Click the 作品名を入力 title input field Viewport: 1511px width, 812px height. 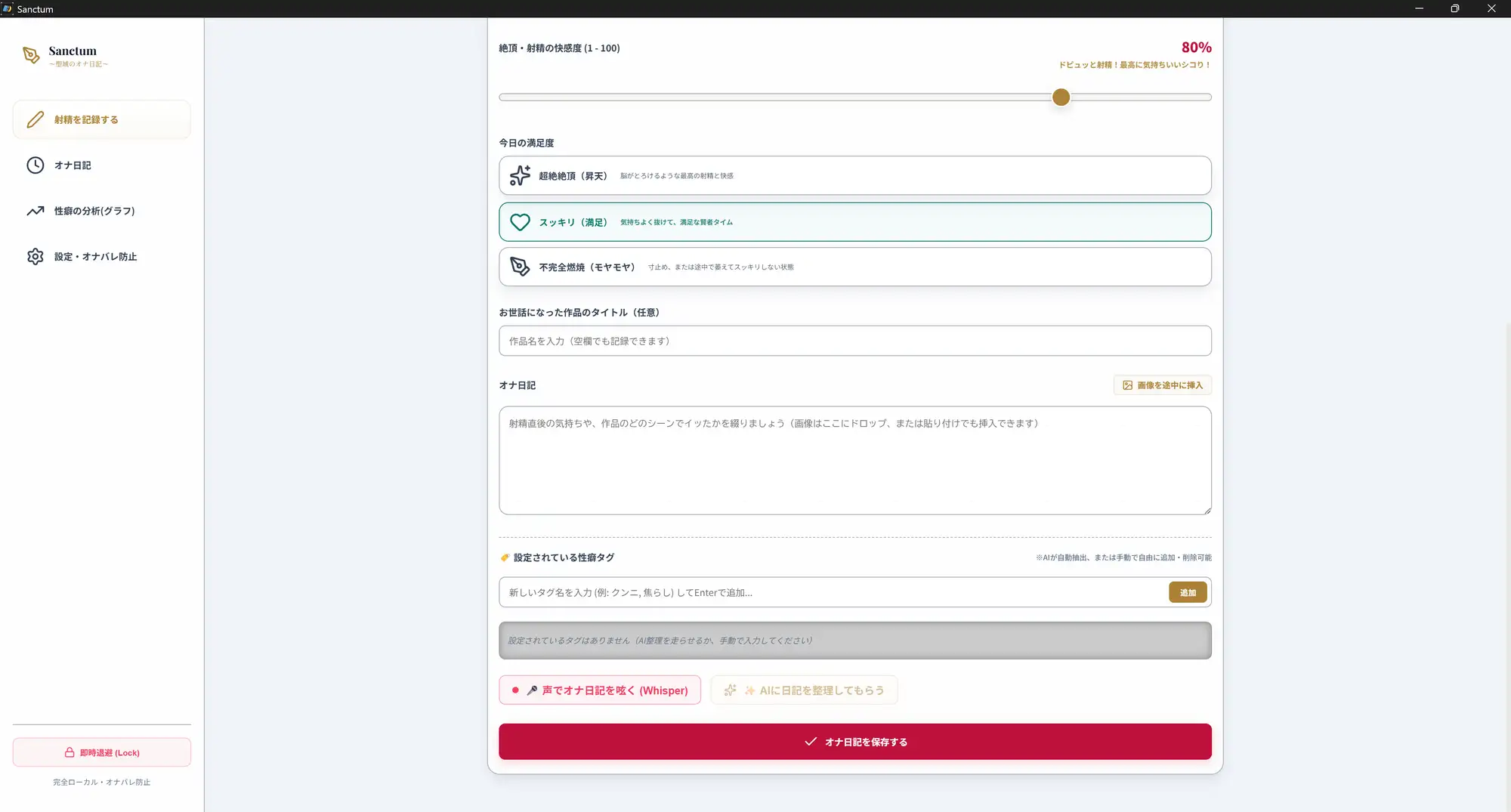pos(855,341)
